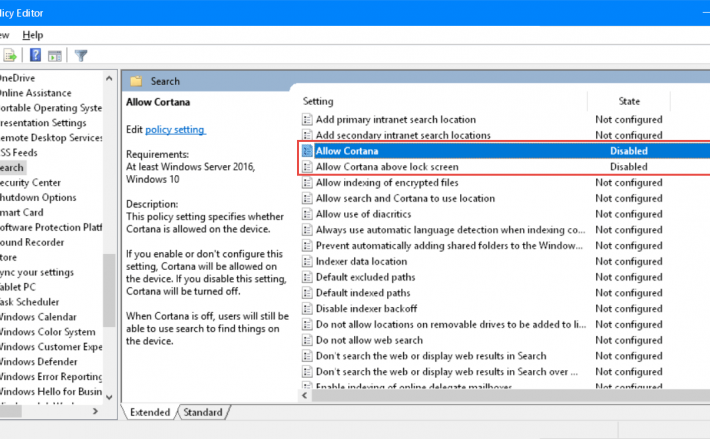The width and height of the screenshot is (710, 439).
Task: Switch to the Standard tab
Action: 203,412
